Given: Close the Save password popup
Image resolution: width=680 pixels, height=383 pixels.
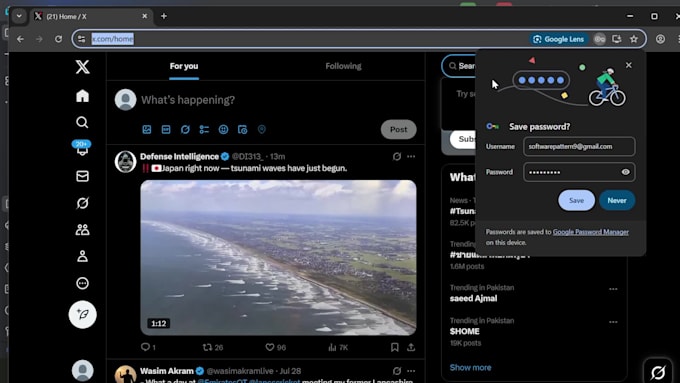Looking at the screenshot, I should [629, 65].
